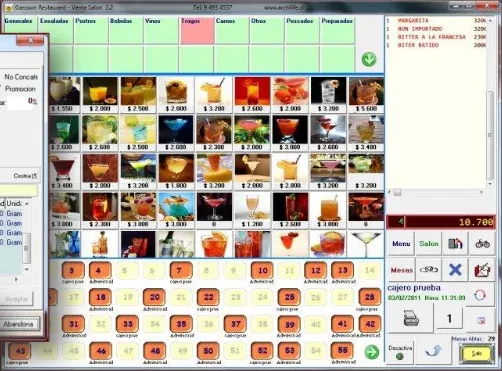Click the blue X delete icon
502x371 pixels.
(455, 269)
